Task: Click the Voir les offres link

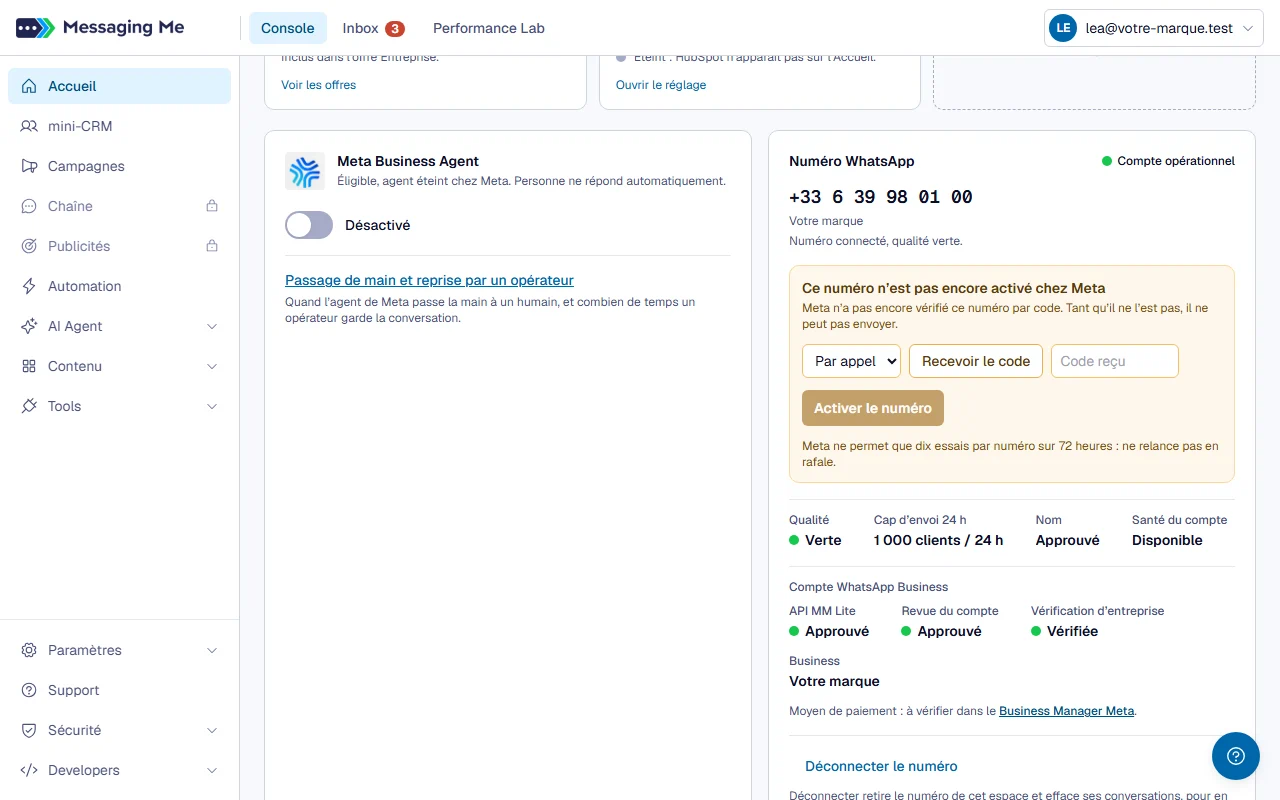Action: point(319,85)
